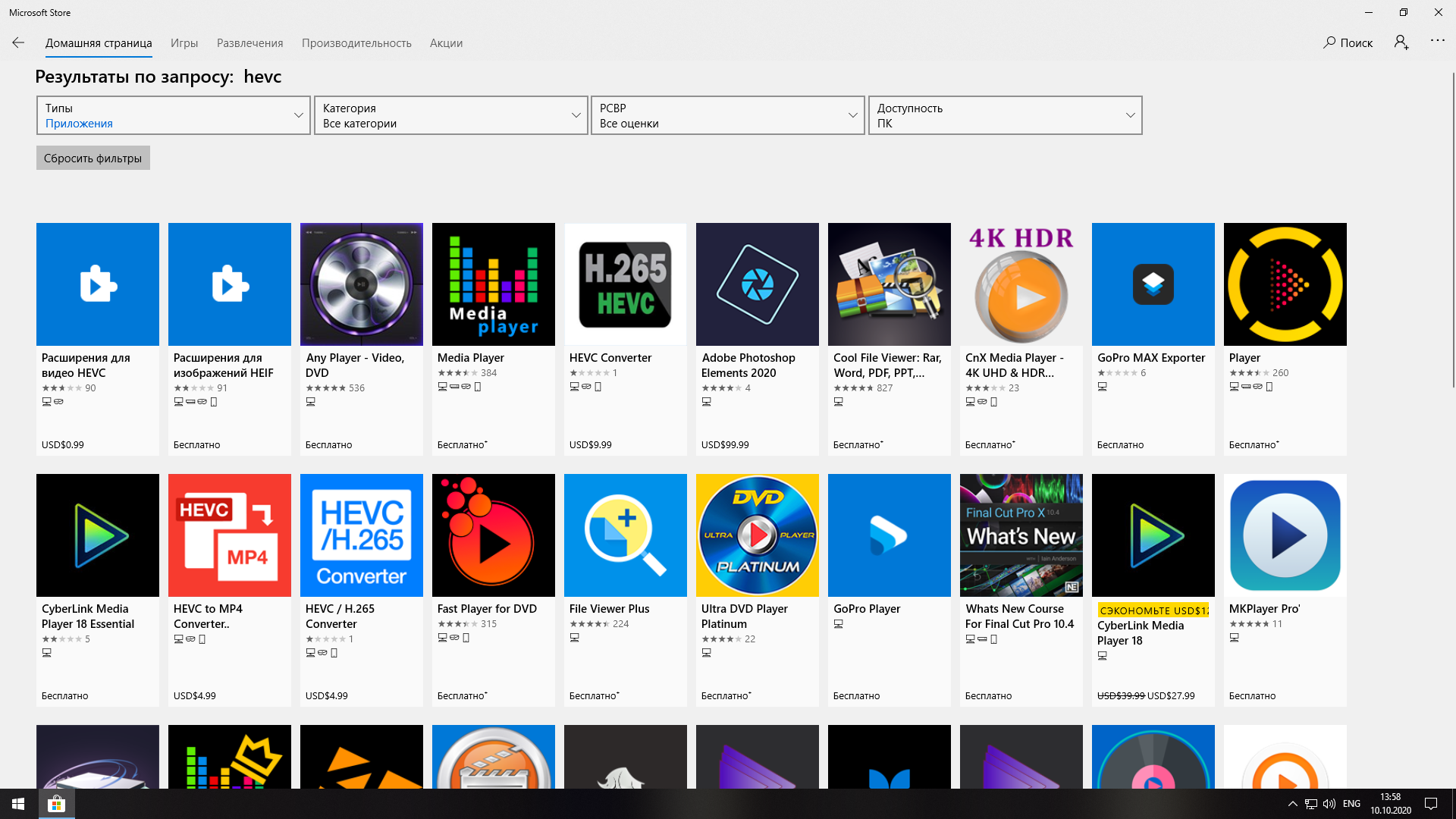Click the user account sign-in icon
The height and width of the screenshot is (819, 1456).
pyautogui.click(x=1401, y=42)
